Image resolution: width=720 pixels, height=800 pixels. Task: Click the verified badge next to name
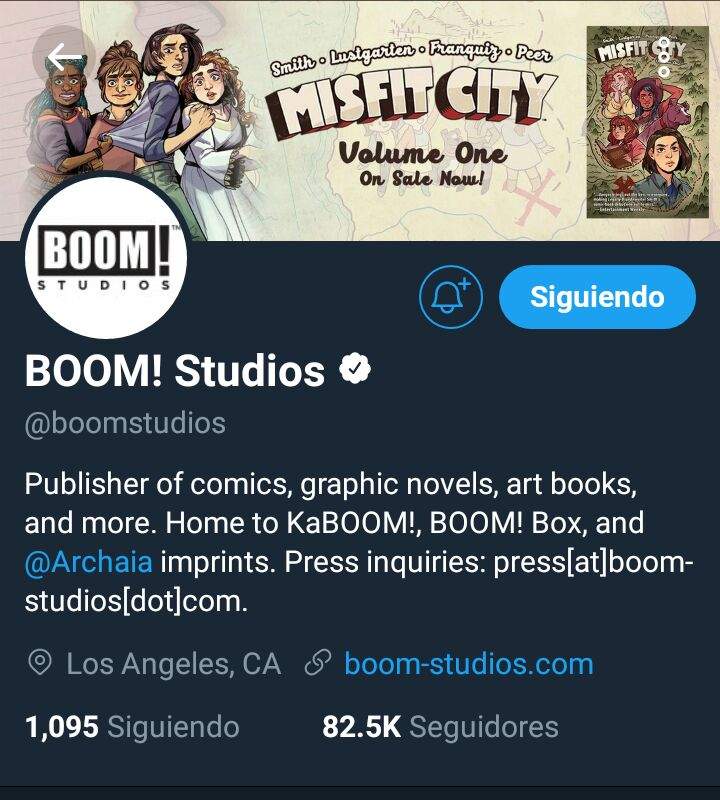[355, 369]
